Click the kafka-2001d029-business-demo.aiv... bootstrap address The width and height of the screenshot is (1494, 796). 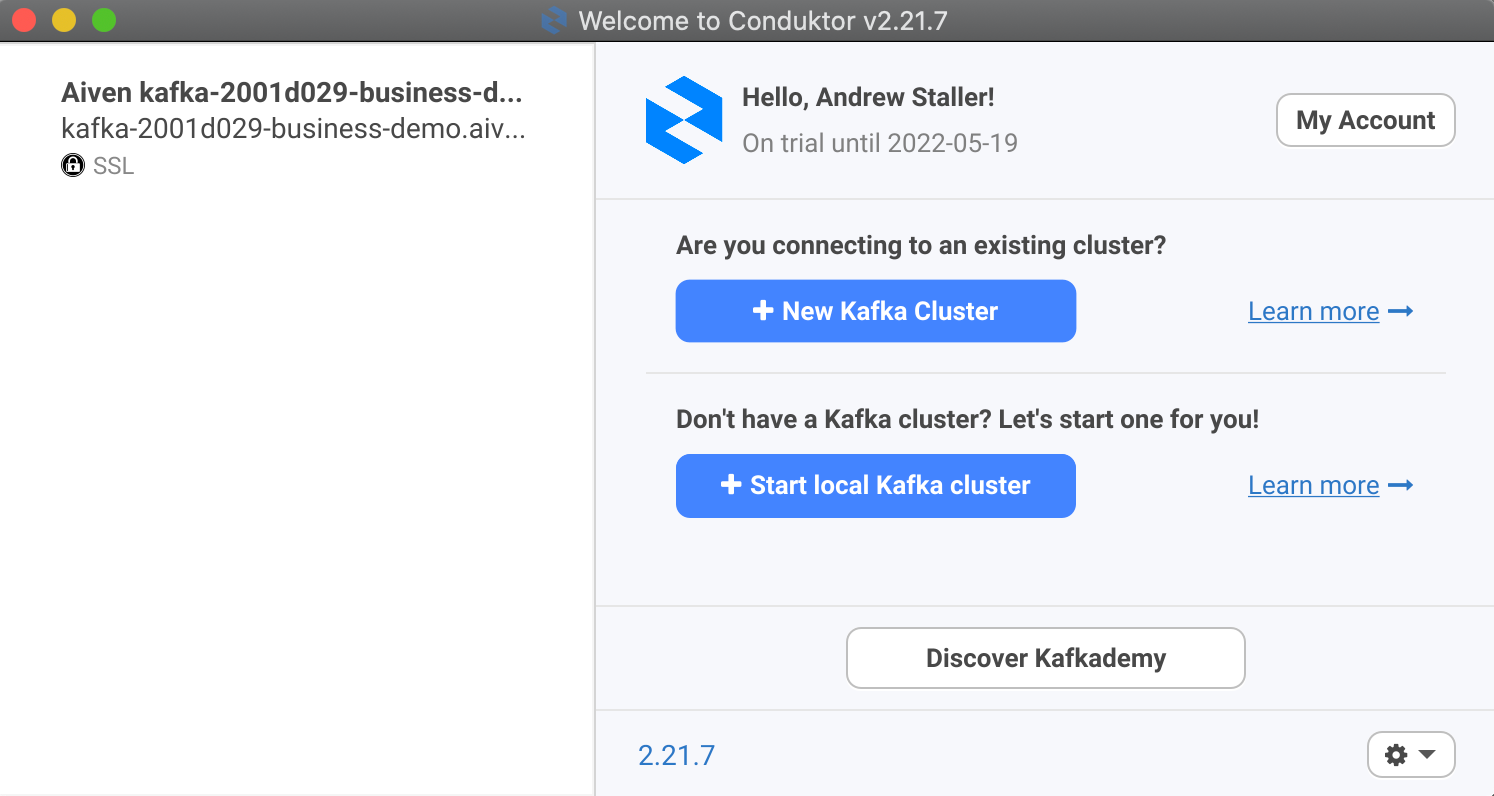[x=293, y=130]
